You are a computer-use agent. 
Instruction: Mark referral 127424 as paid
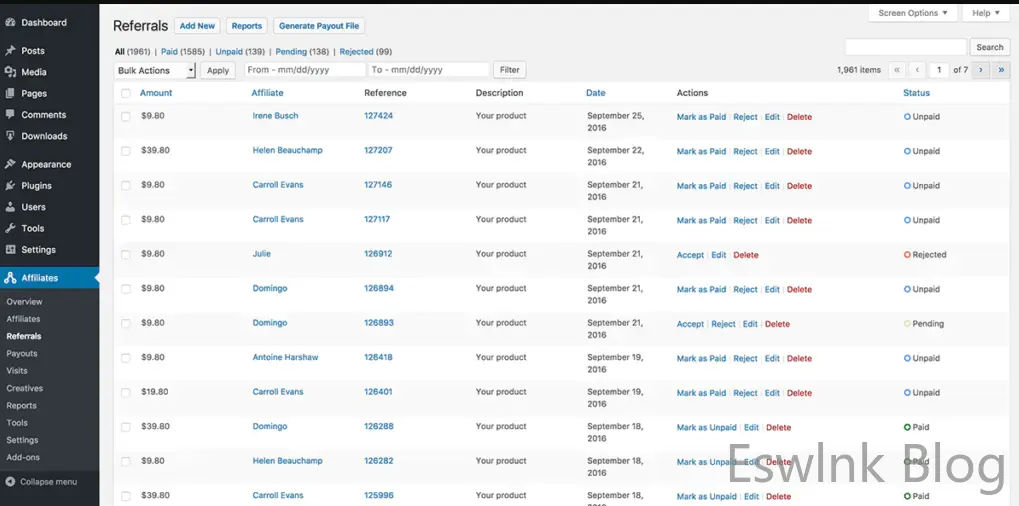(701, 117)
